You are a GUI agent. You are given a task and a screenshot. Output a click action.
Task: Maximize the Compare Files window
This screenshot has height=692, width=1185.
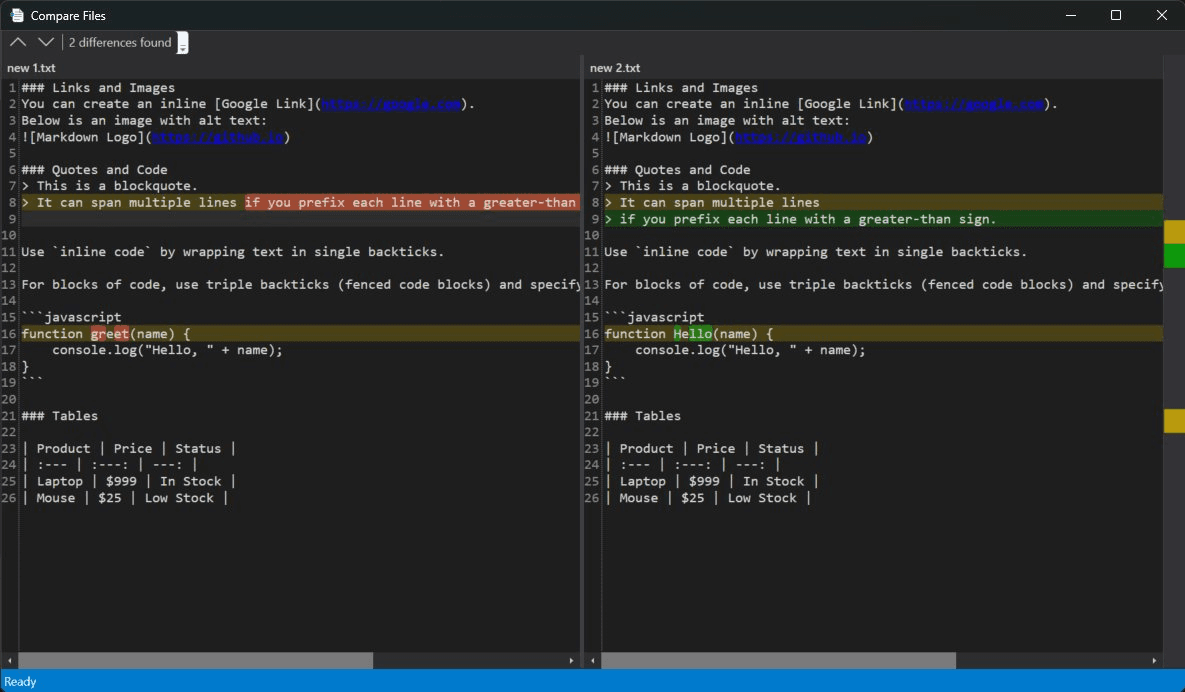(1115, 15)
